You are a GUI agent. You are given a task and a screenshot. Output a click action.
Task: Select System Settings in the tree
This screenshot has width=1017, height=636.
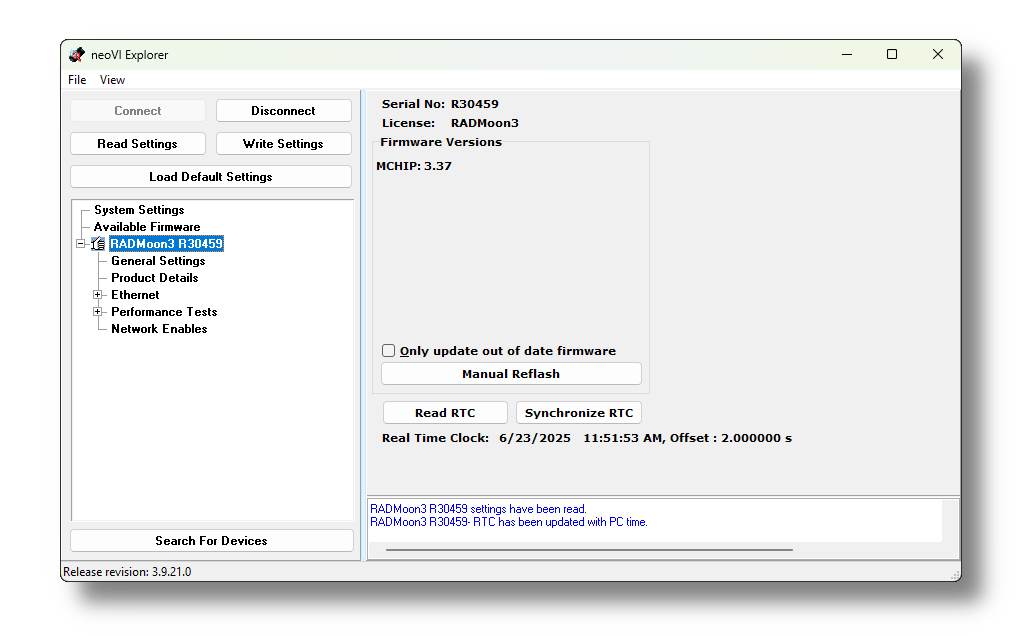[x=139, y=210]
